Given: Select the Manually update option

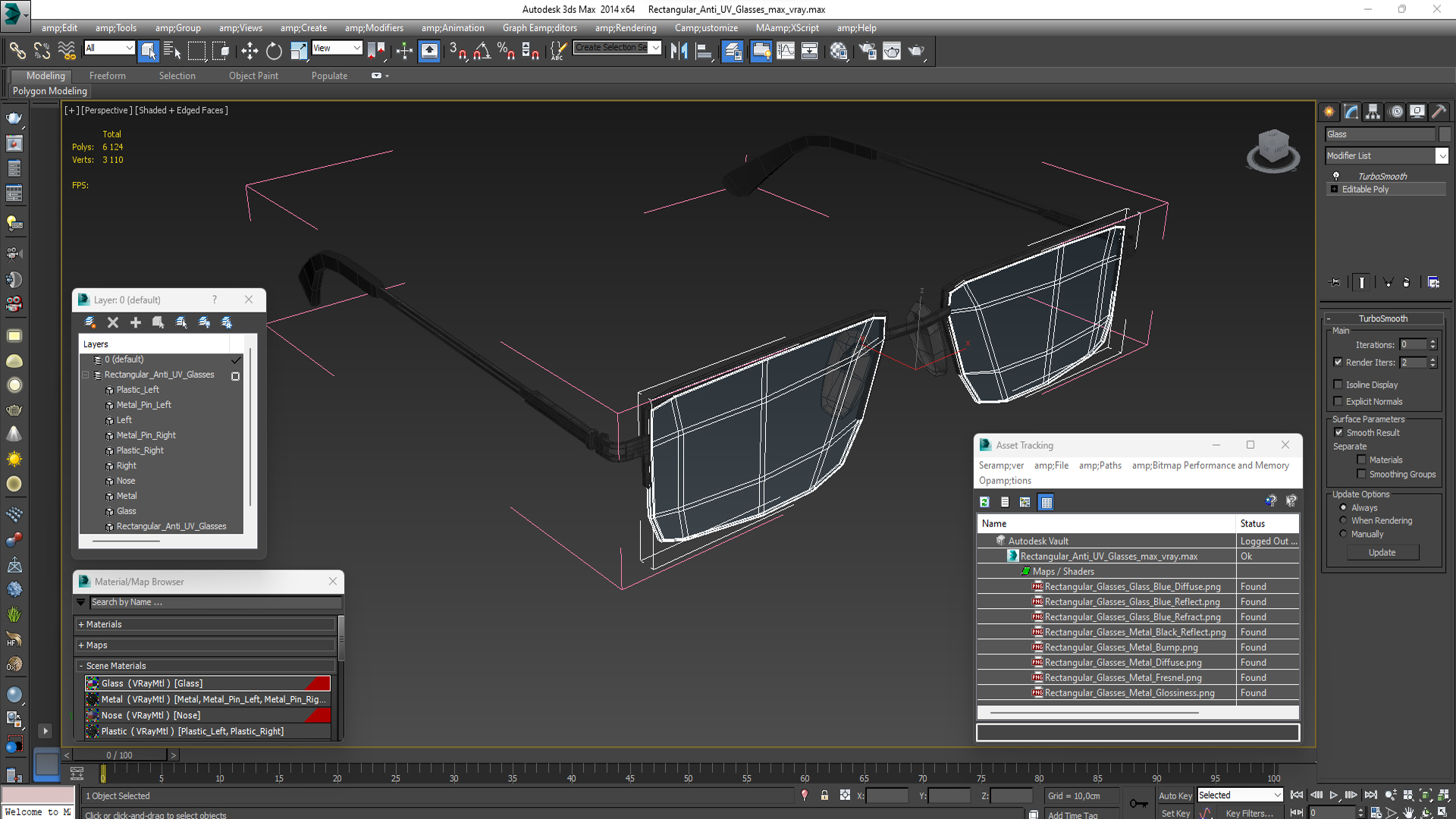Looking at the screenshot, I should click(1343, 534).
